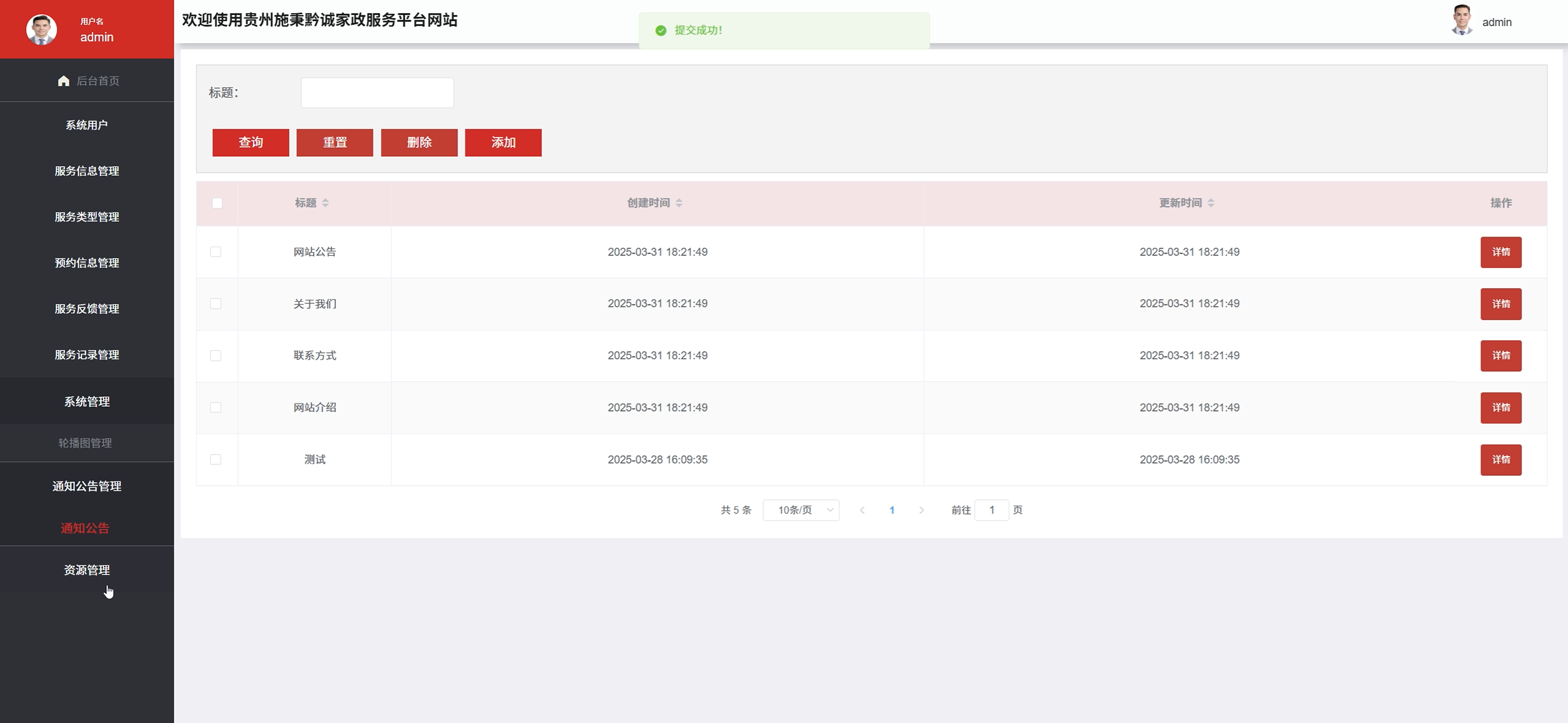Go to the previous page arrow
Image resolution: width=1568 pixels, height=723 pixels.
862,510
